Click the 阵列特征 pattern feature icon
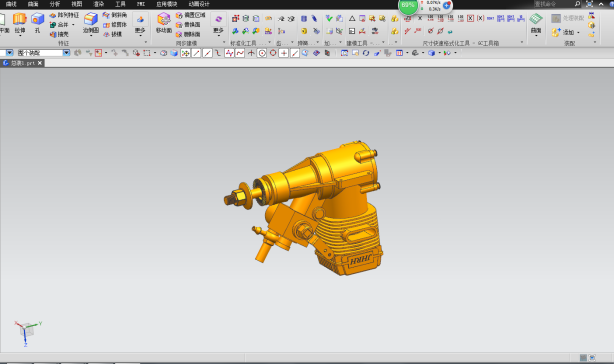 click(52, 15)
